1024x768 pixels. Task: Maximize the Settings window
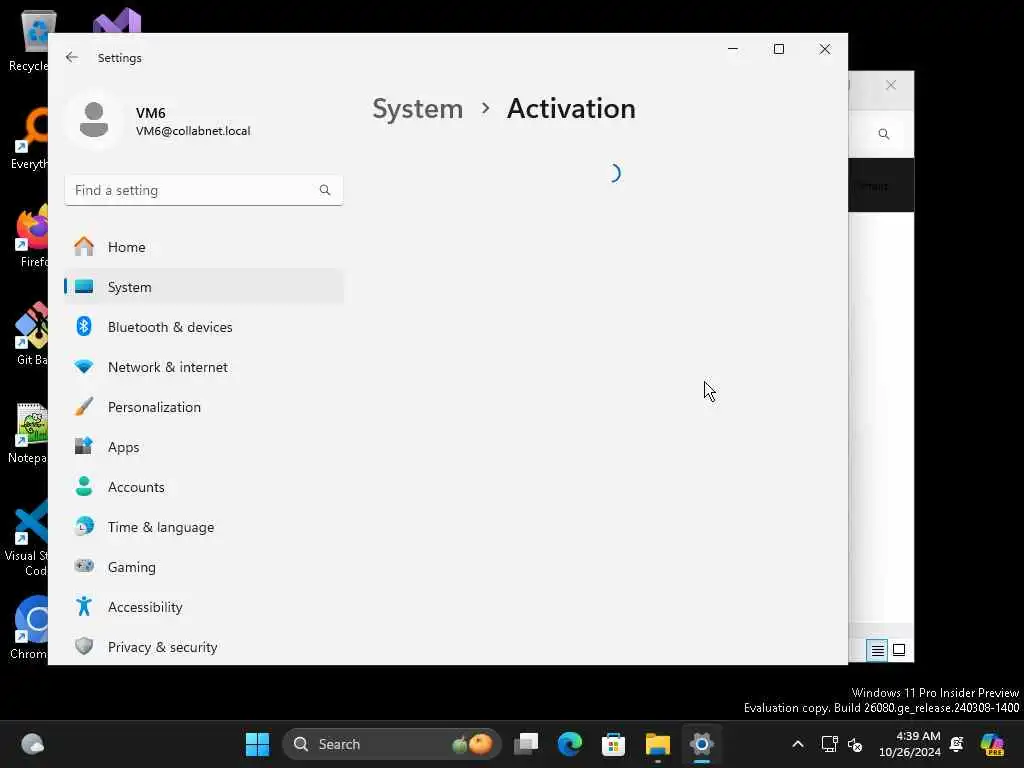point(778,49)
